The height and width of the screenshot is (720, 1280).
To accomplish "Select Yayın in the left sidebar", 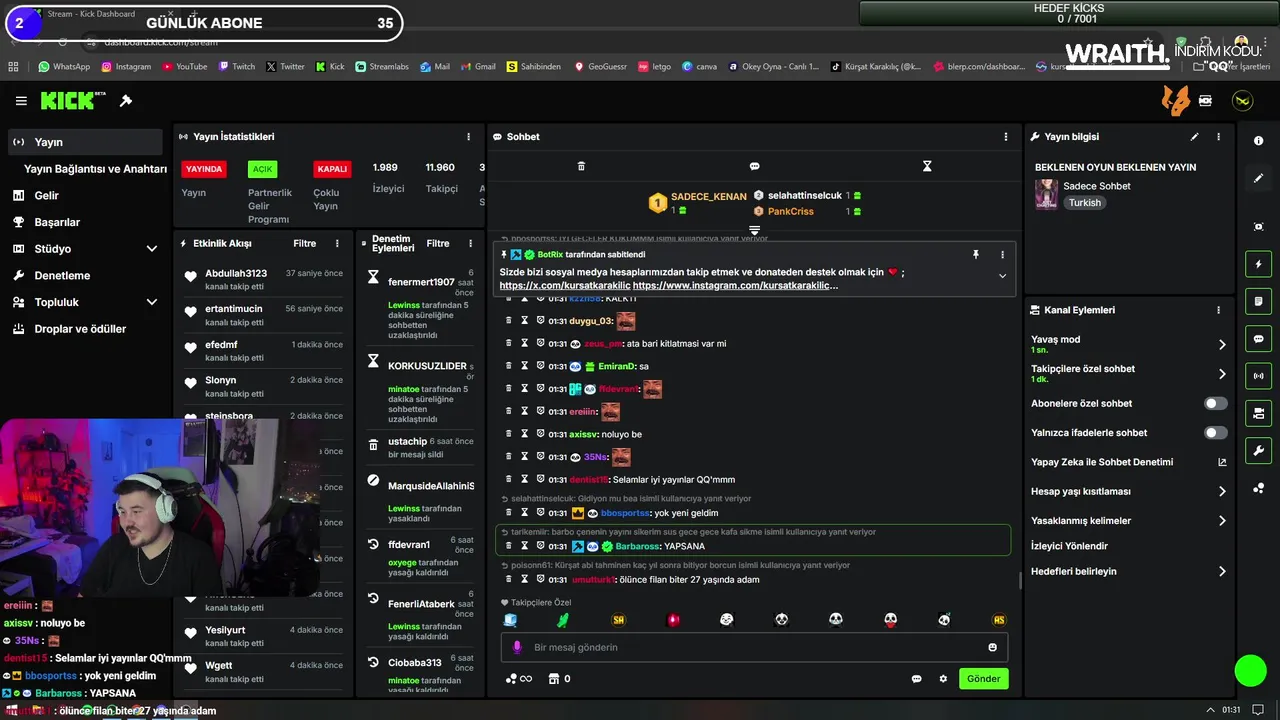I will pos(85,142).
